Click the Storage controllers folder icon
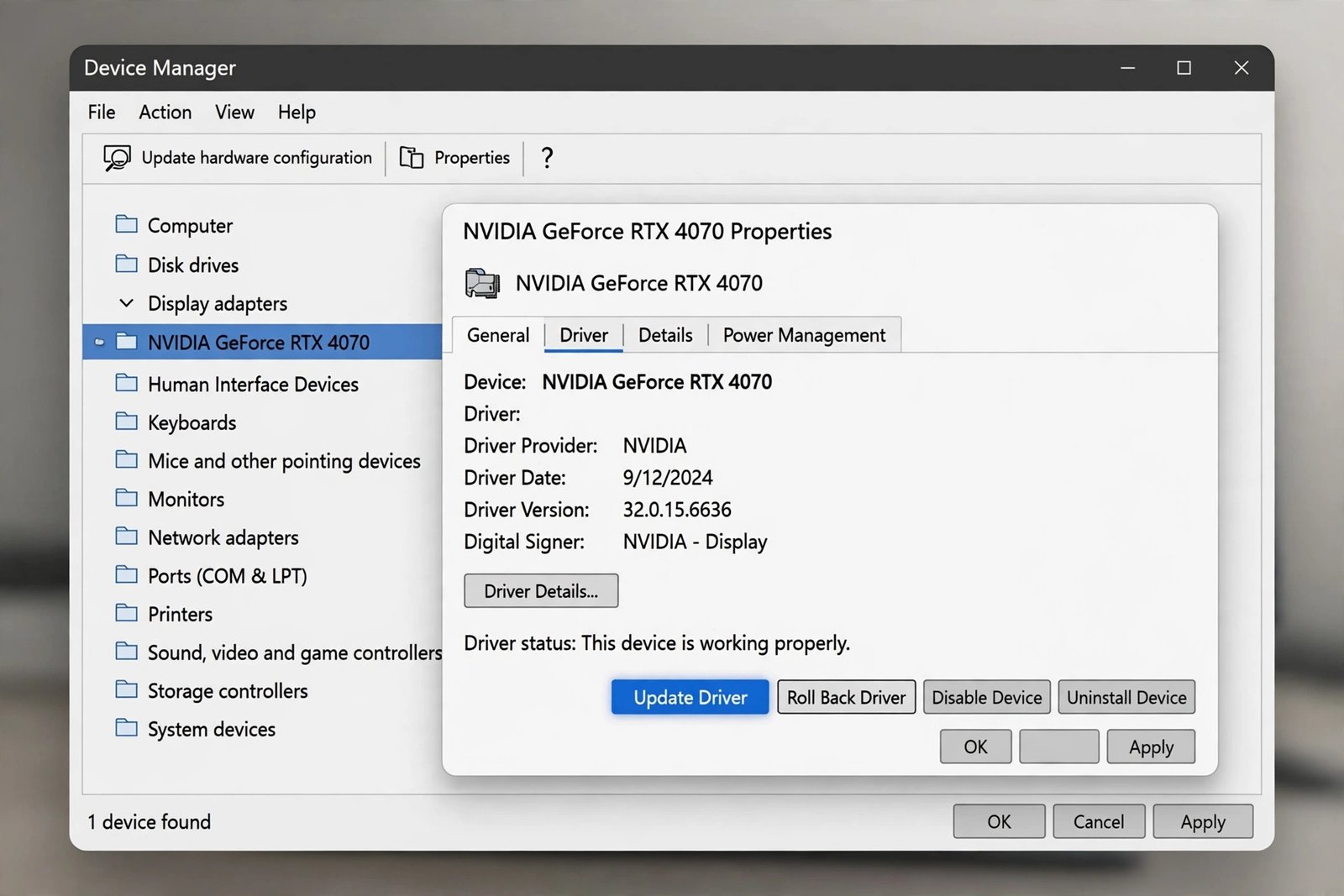 coord(126,689)
